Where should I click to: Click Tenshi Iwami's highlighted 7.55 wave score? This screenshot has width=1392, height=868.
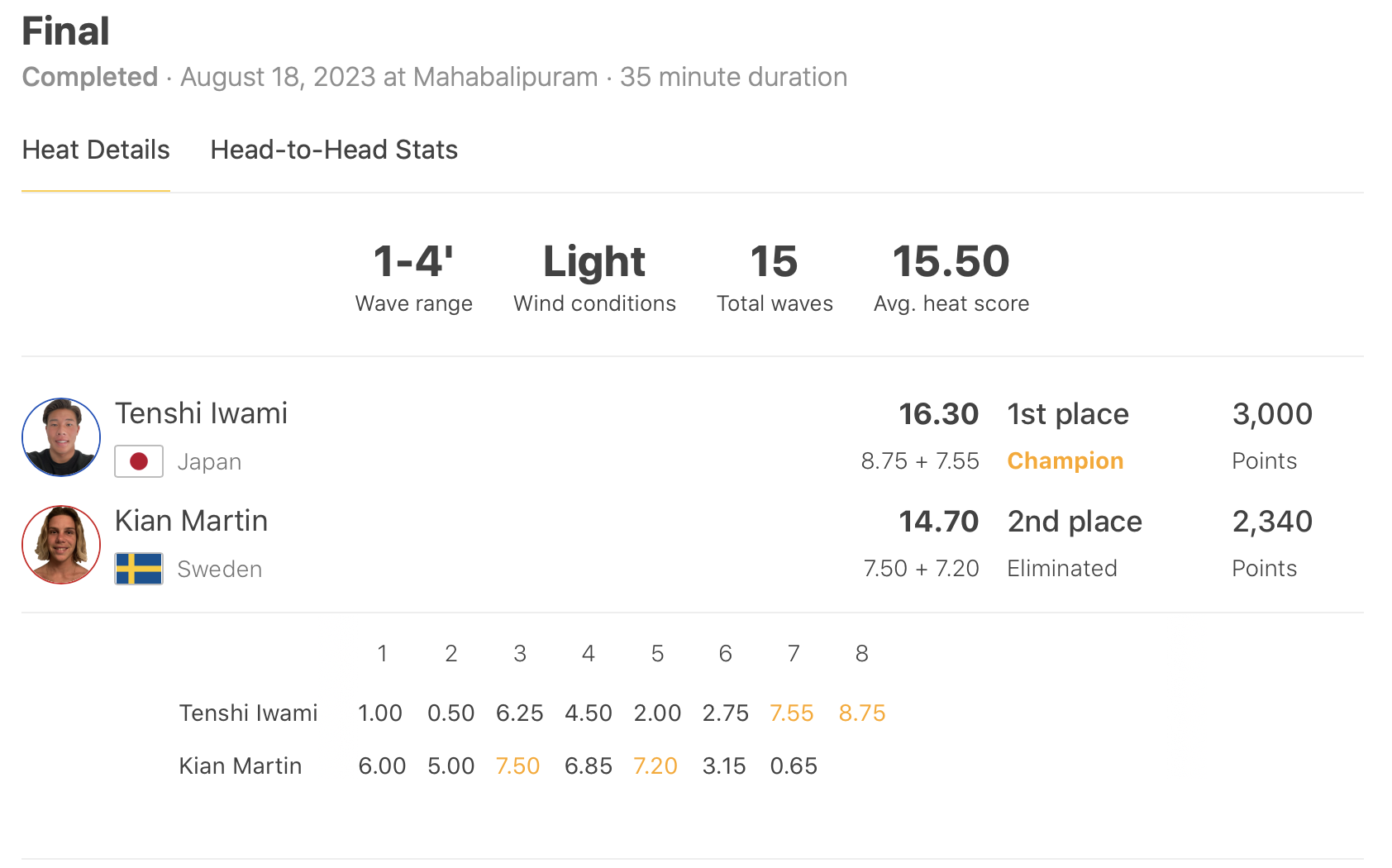792,713
